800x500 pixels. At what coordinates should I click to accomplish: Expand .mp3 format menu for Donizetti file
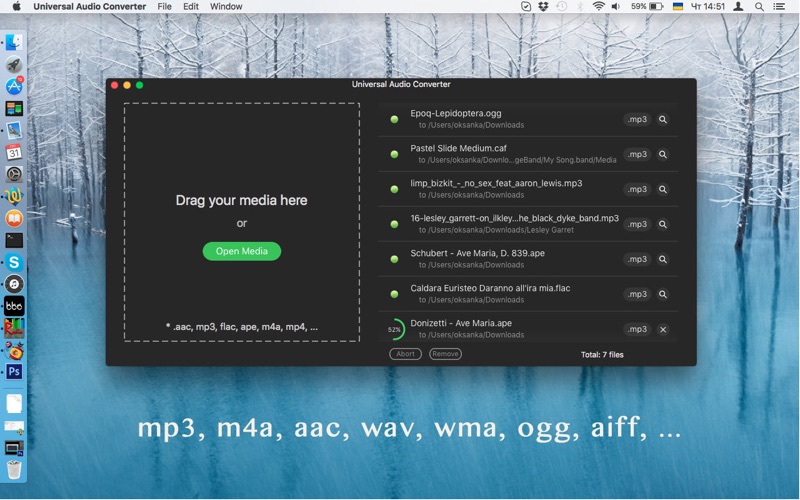(x=636, y=329)
